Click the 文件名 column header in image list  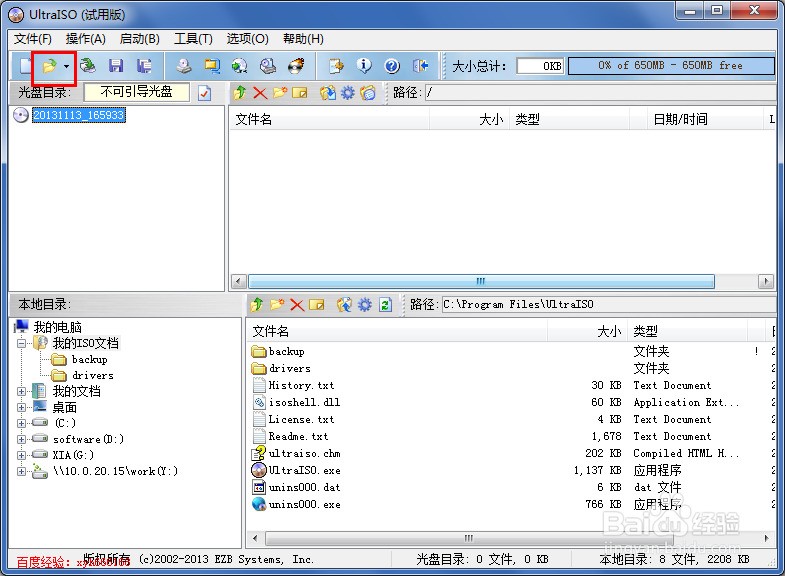click(254, 119)
